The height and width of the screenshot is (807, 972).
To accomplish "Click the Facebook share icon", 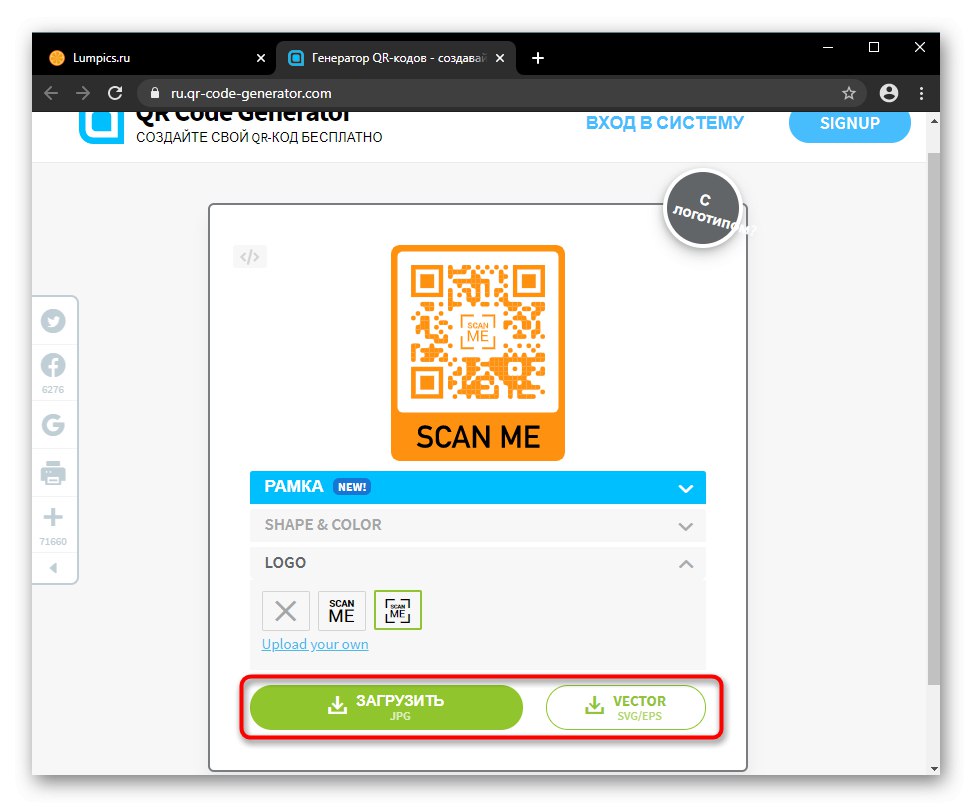I will [x=53, y=365].
